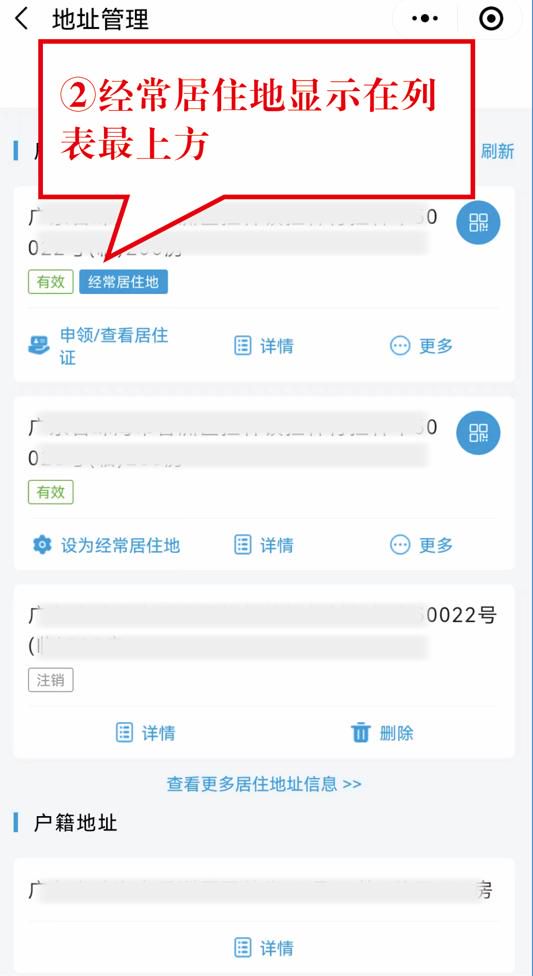Click 刷新 to reload address list
Viewport: 533px width, 976px height.
click(498, 151)
